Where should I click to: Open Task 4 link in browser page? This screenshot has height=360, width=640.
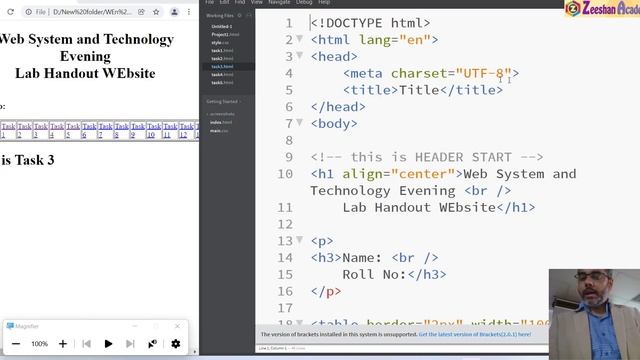(57, 130)
